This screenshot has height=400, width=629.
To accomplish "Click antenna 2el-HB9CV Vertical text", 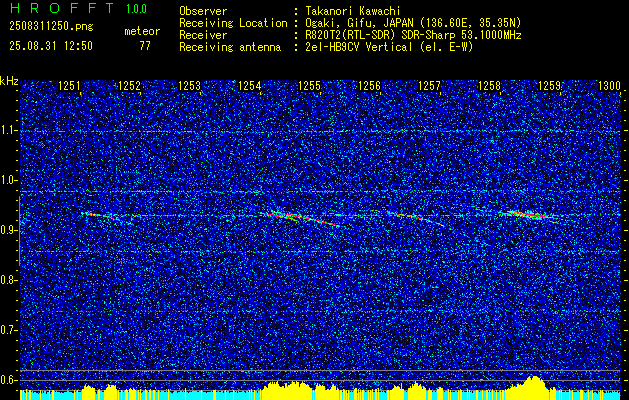I will pos(359,47).
